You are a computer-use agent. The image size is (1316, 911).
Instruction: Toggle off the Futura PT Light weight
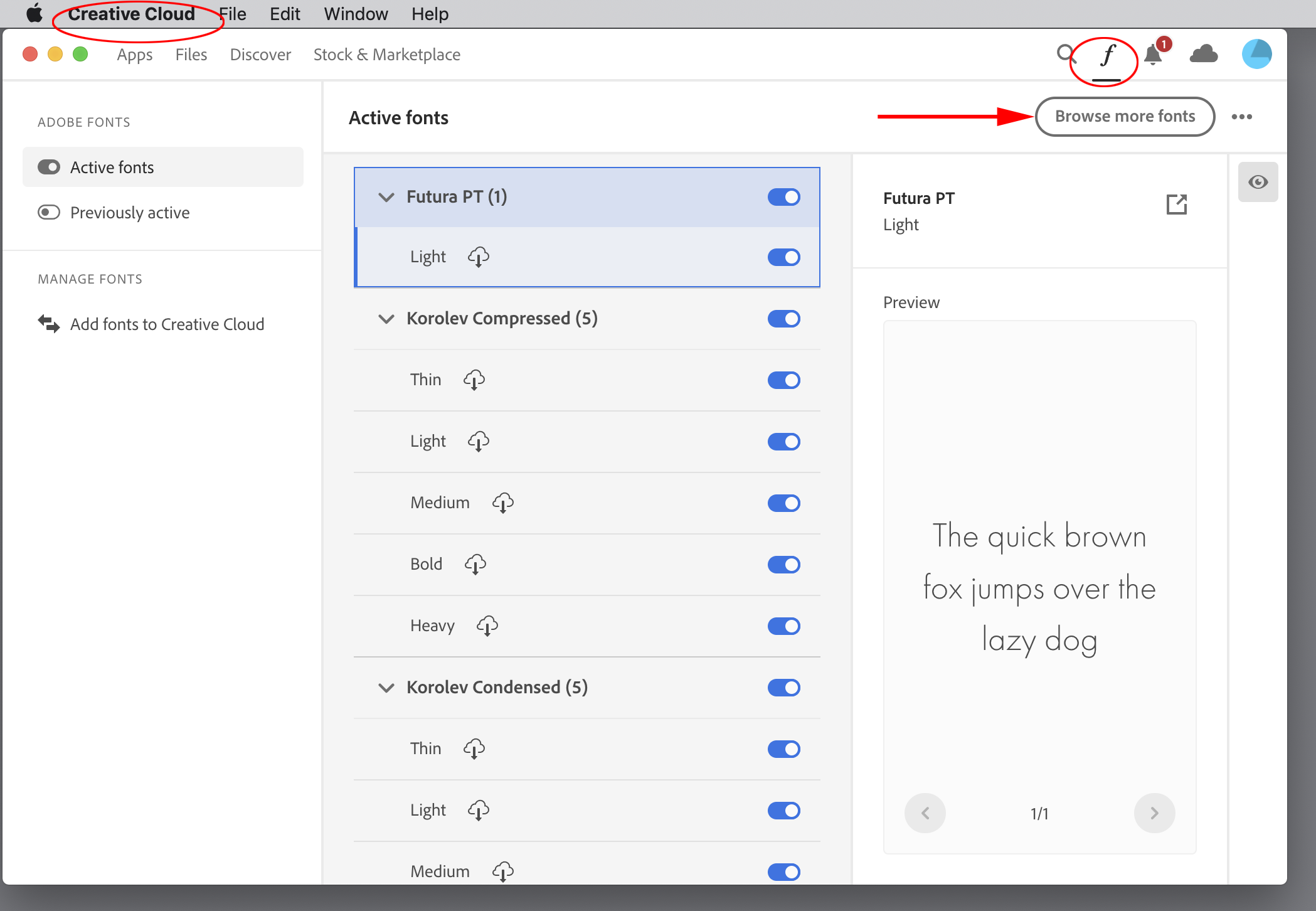pyautogui.click(x=783, y=257)
